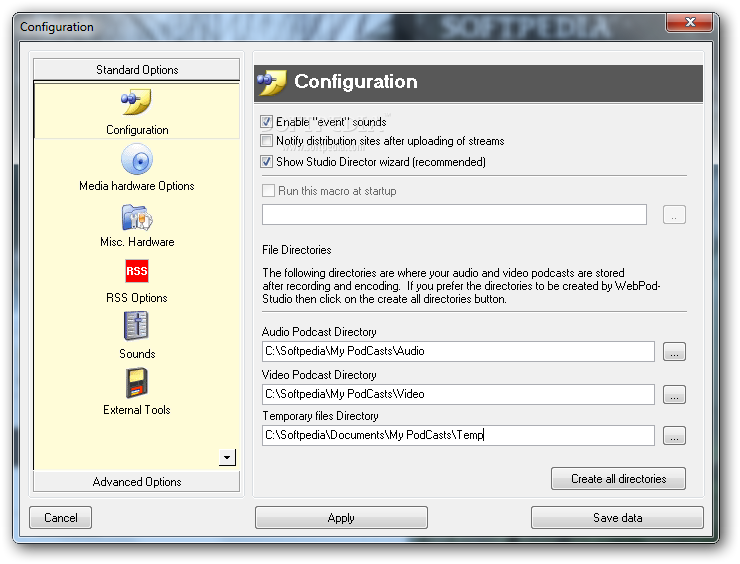Viewport: 740px width, 564px height.
Task: Select the Configuration pushpin icon in sidebar
Action: [136, 101]
